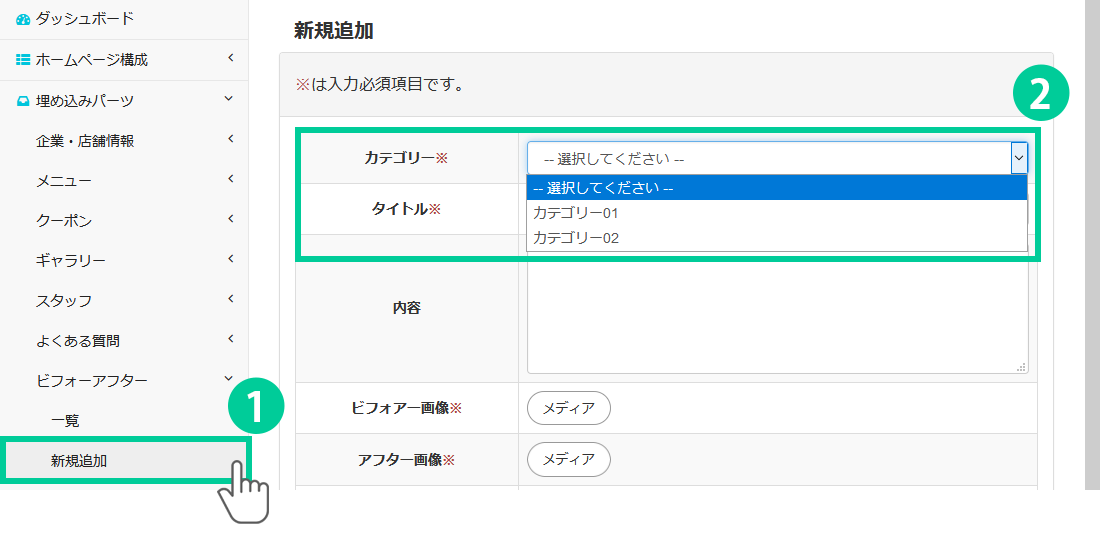This screenshot has width=1100, height=535.
Task: Expand the ホームページ構成 menu chevron
Action: point(230,59)
